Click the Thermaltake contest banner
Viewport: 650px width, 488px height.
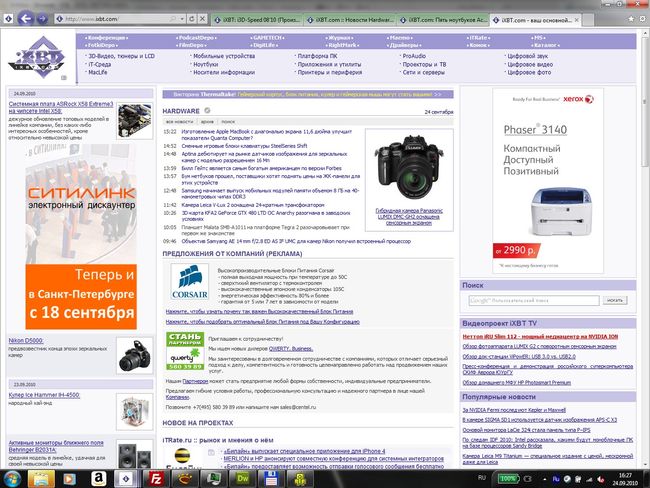[x=308, y=94]
